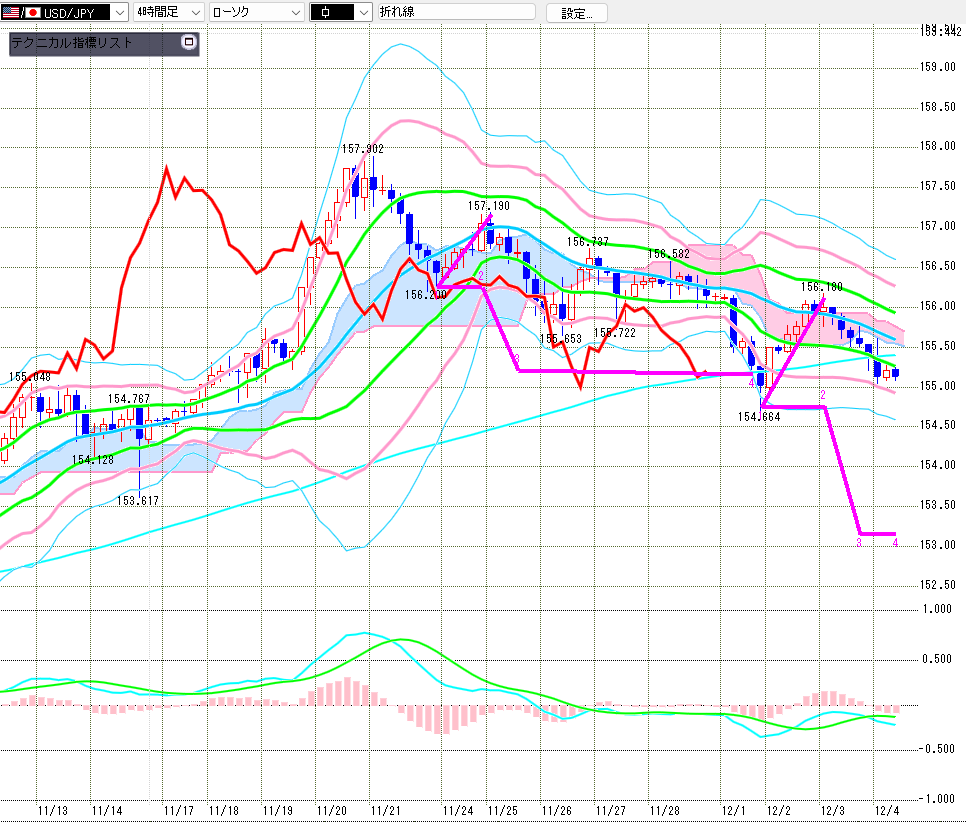966x822 pixels.
Task: Open the USD/JPY currency pair dropdown
Action: coord(119,13)
